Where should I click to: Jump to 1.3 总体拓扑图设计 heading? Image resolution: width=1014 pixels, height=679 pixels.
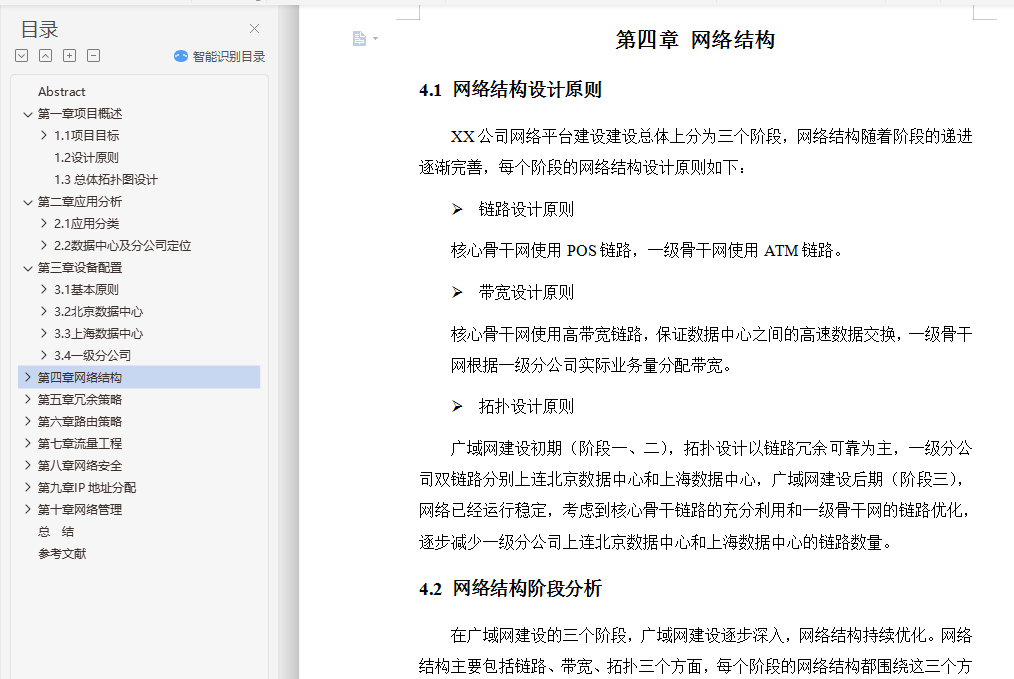pyautogui.click(x=106, y=180)
